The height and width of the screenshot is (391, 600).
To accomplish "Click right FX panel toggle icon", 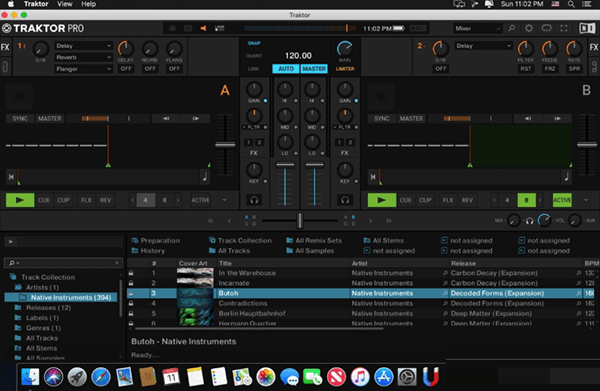I will pos(594,47).
